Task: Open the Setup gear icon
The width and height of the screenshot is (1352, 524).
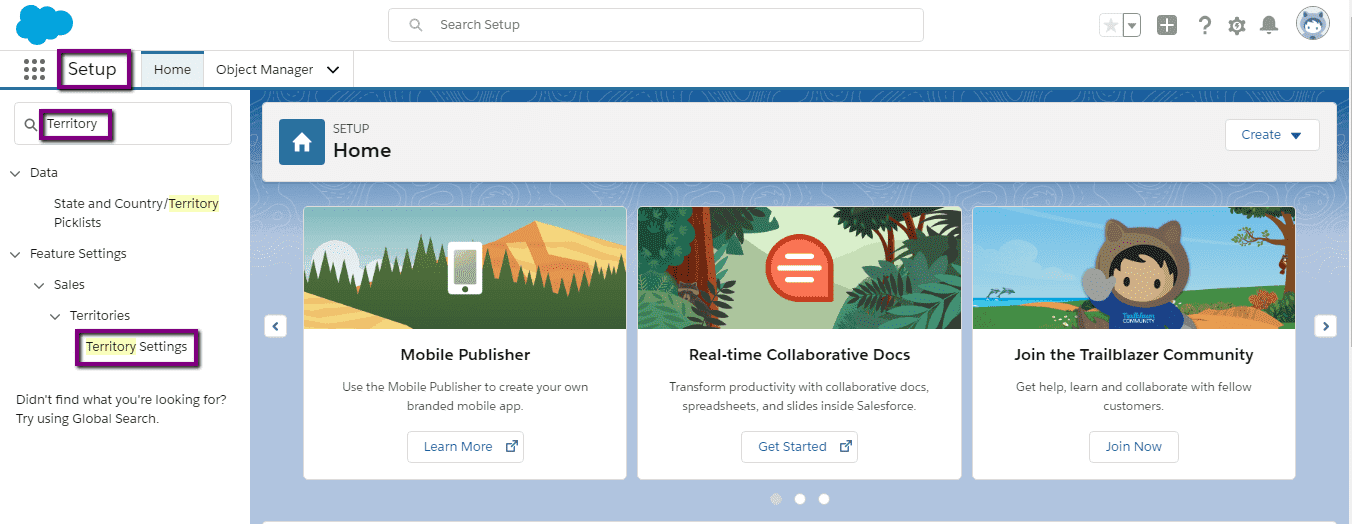Action: coord(1237,26)
